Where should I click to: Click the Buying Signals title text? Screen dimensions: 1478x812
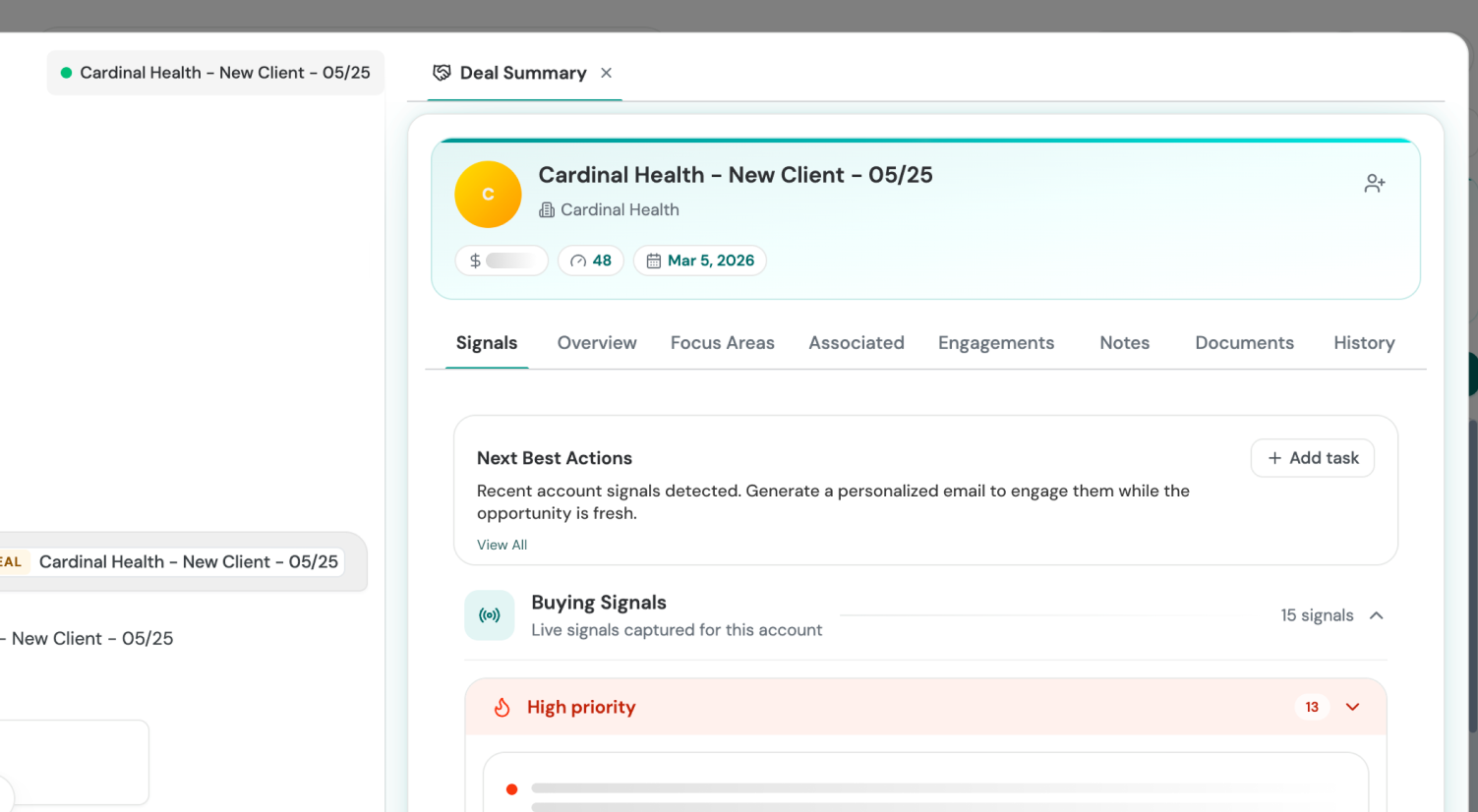point(599,603)
